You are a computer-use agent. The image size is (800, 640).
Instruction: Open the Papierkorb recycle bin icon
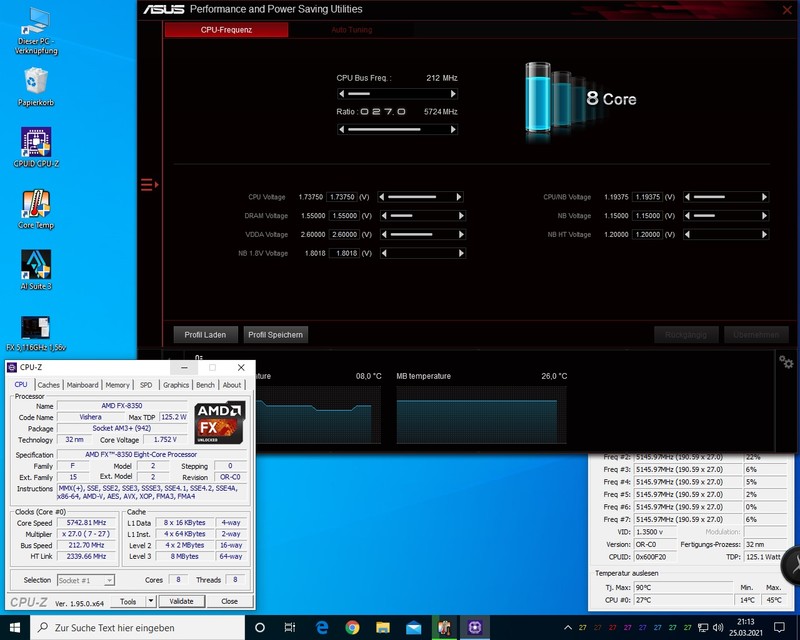coord(36,87)
